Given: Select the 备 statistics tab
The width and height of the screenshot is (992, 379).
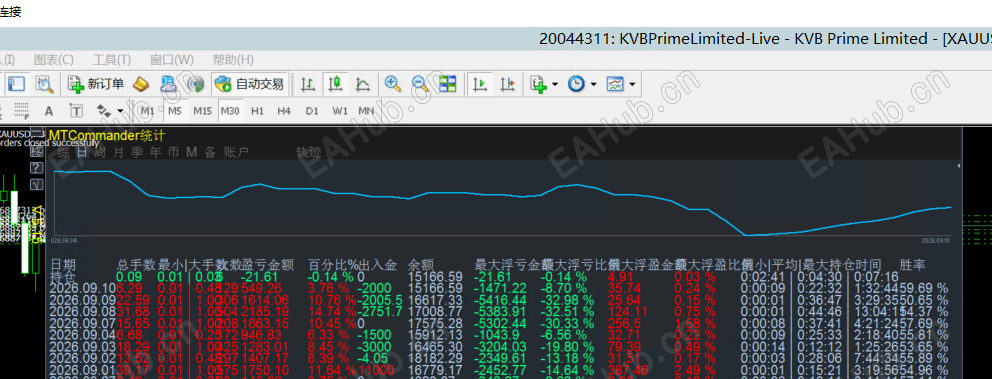Looking at the screenshot, I should click(210, 152).
